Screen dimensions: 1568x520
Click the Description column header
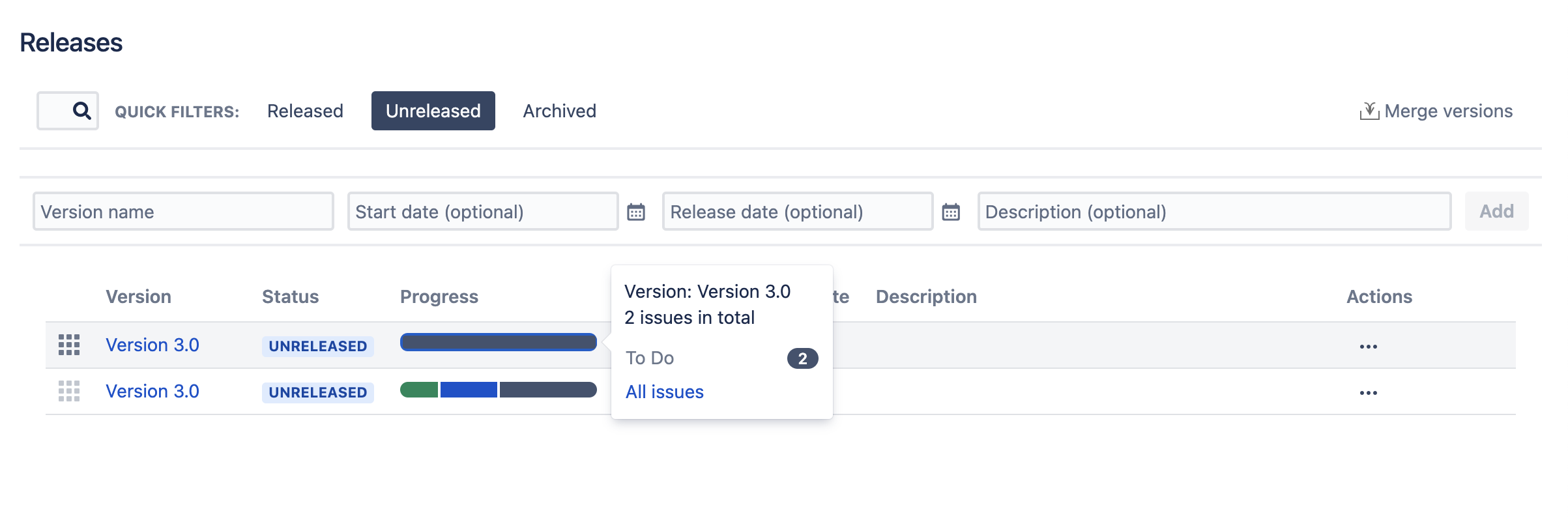pos(926,296)
